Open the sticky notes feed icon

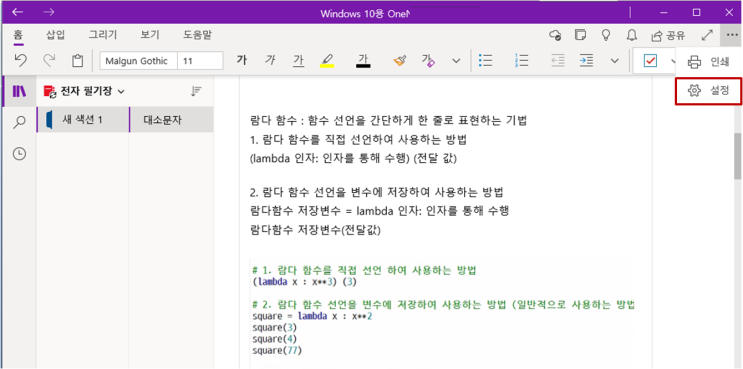pos(580,35)
